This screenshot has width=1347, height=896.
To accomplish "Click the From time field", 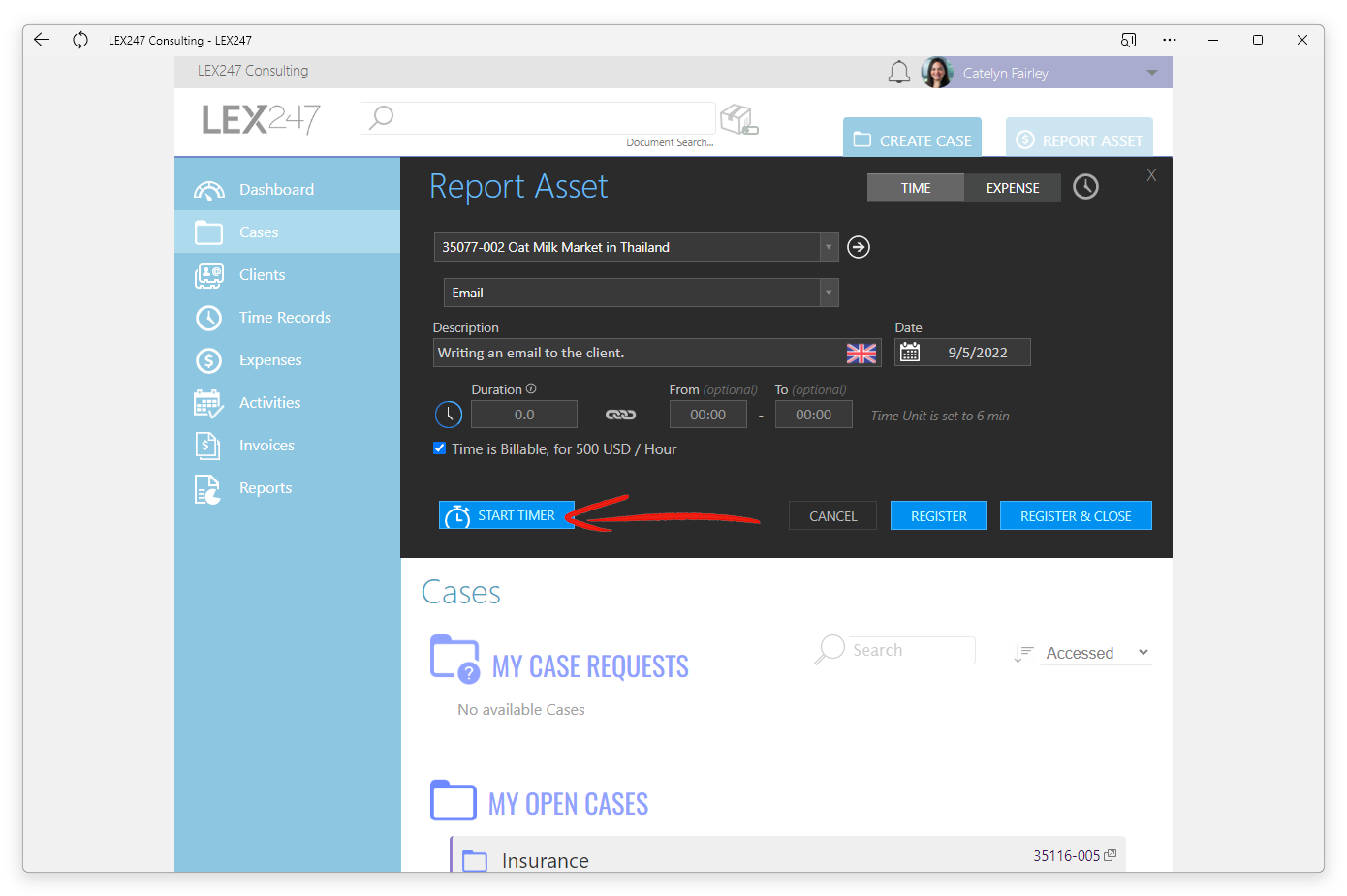I will (x=708, y=415).
